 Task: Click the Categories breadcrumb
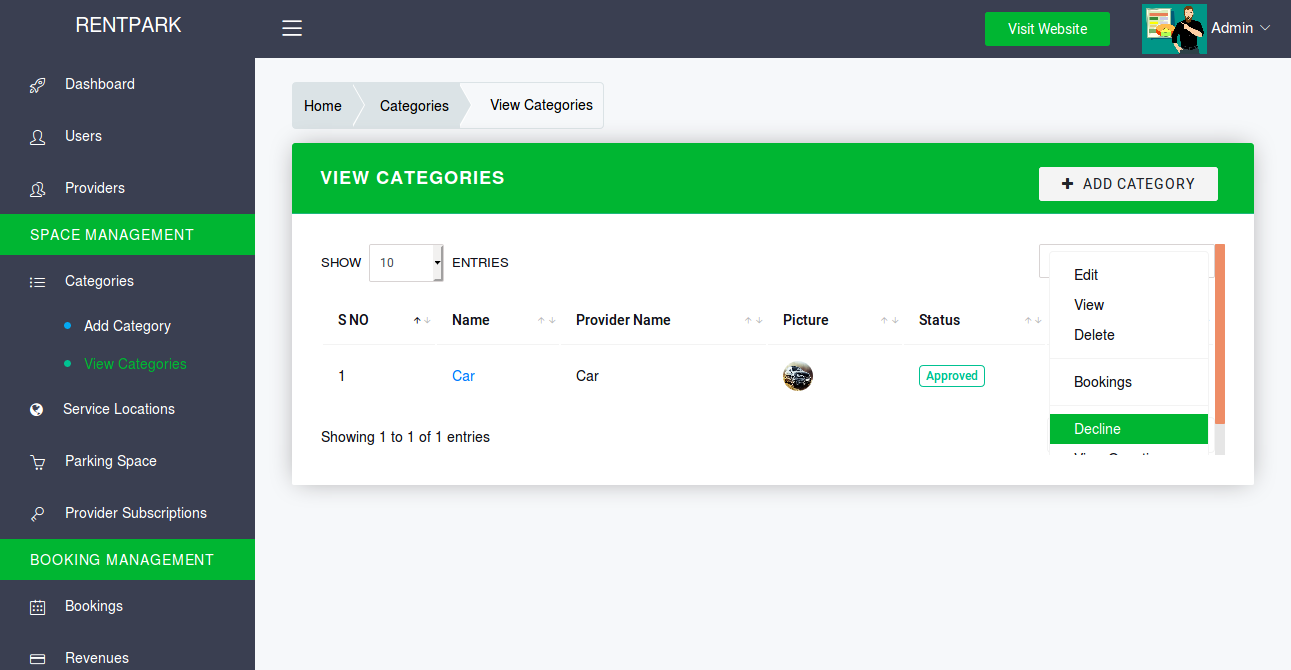coord(414,106)
